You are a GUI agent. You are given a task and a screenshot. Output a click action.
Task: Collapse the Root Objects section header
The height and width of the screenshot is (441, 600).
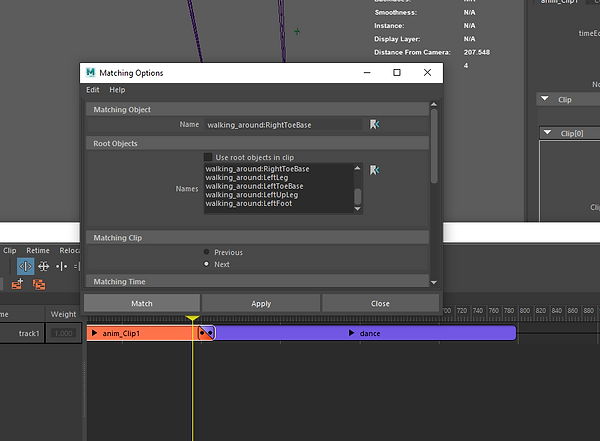[x=257, y=143]
